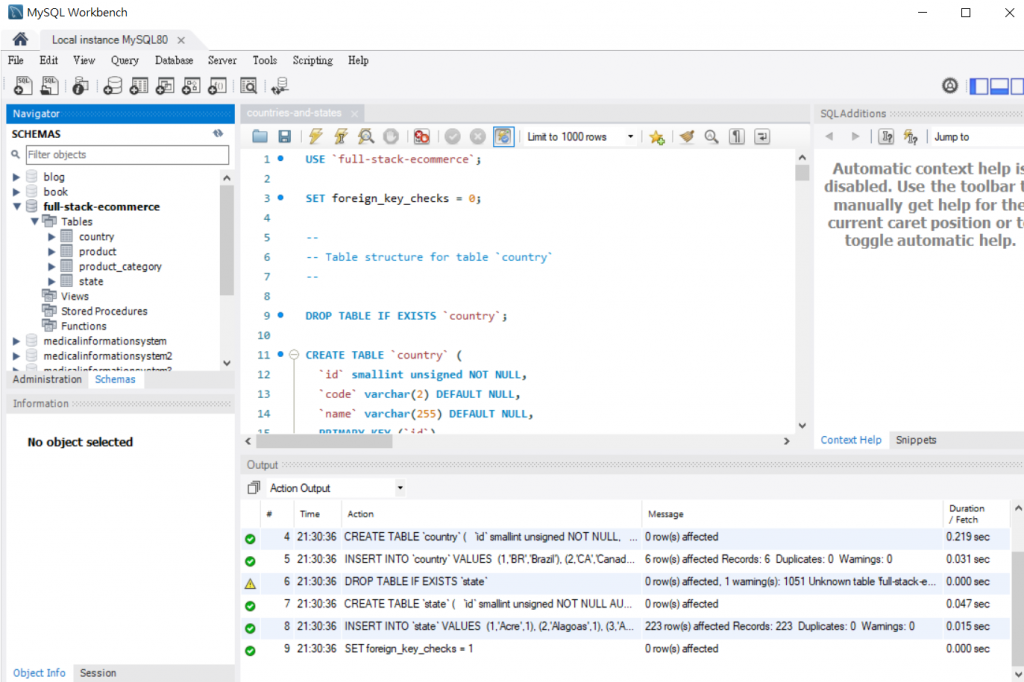
Task: Switch to the Administration tab
Action: point(47,380)
